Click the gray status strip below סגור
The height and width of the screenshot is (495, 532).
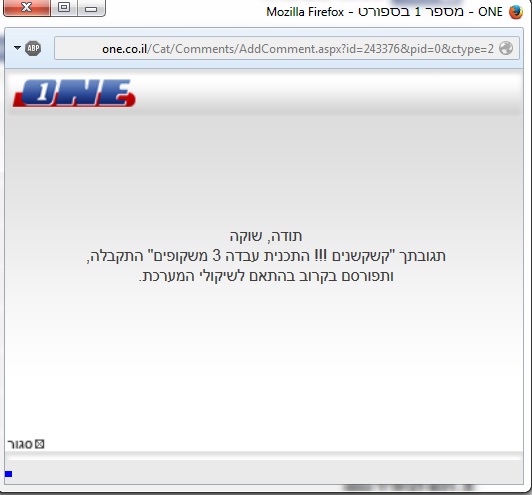coord(264,472)
